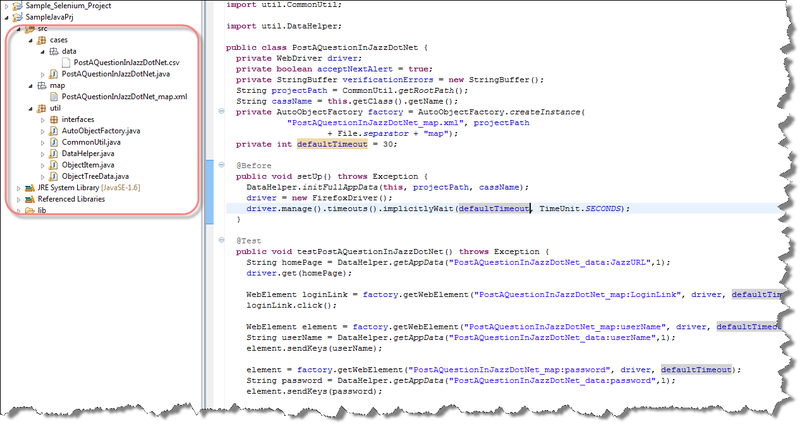
Task: Select PostAQuestionInJazzDotNet.csv in the tree
Action: click(127, 62)
